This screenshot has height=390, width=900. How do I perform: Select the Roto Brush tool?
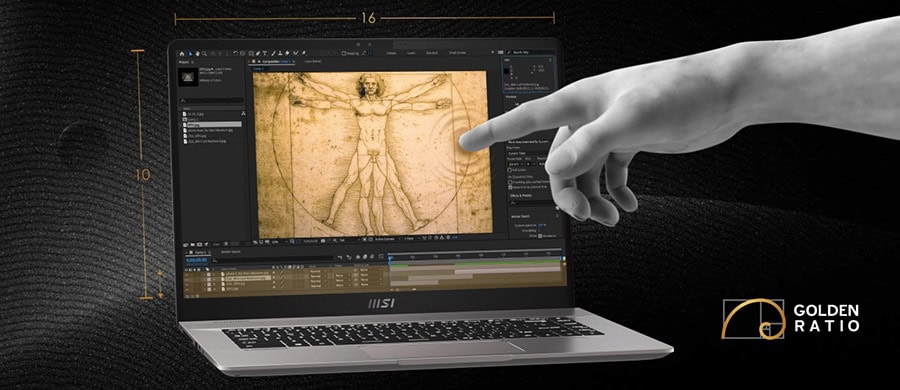coord(296,54)
